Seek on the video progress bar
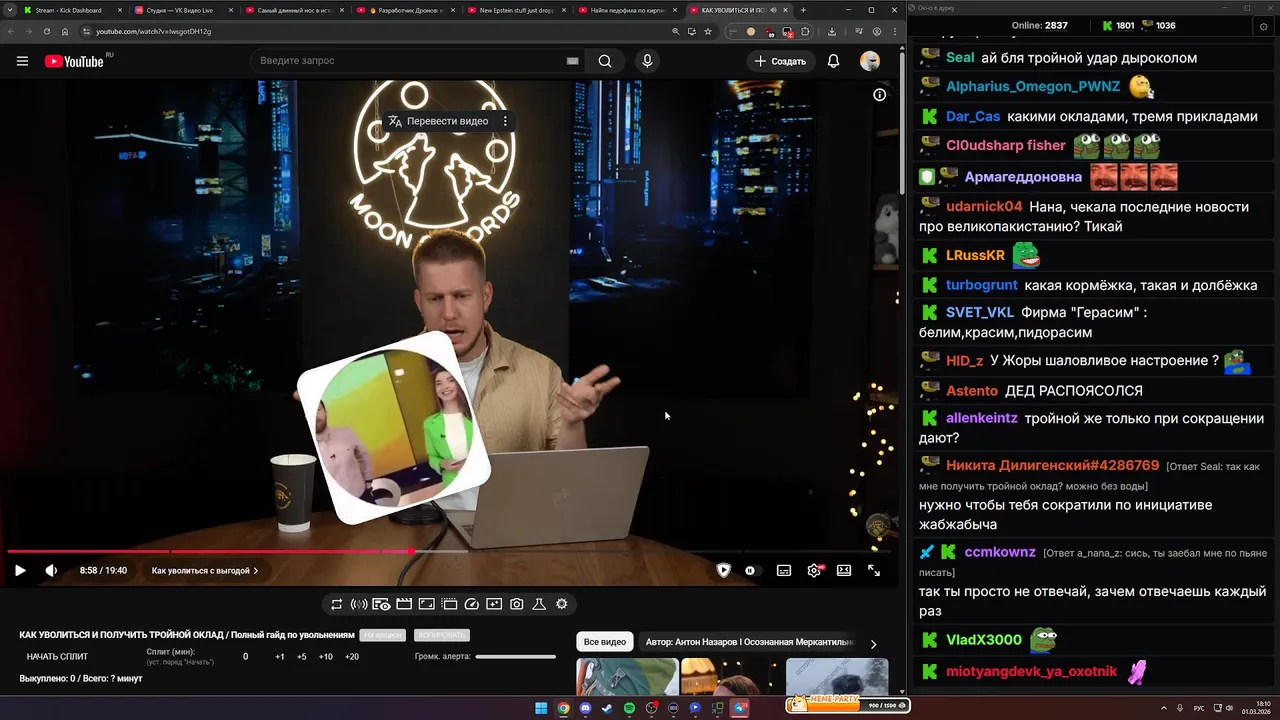 (448, 551)
